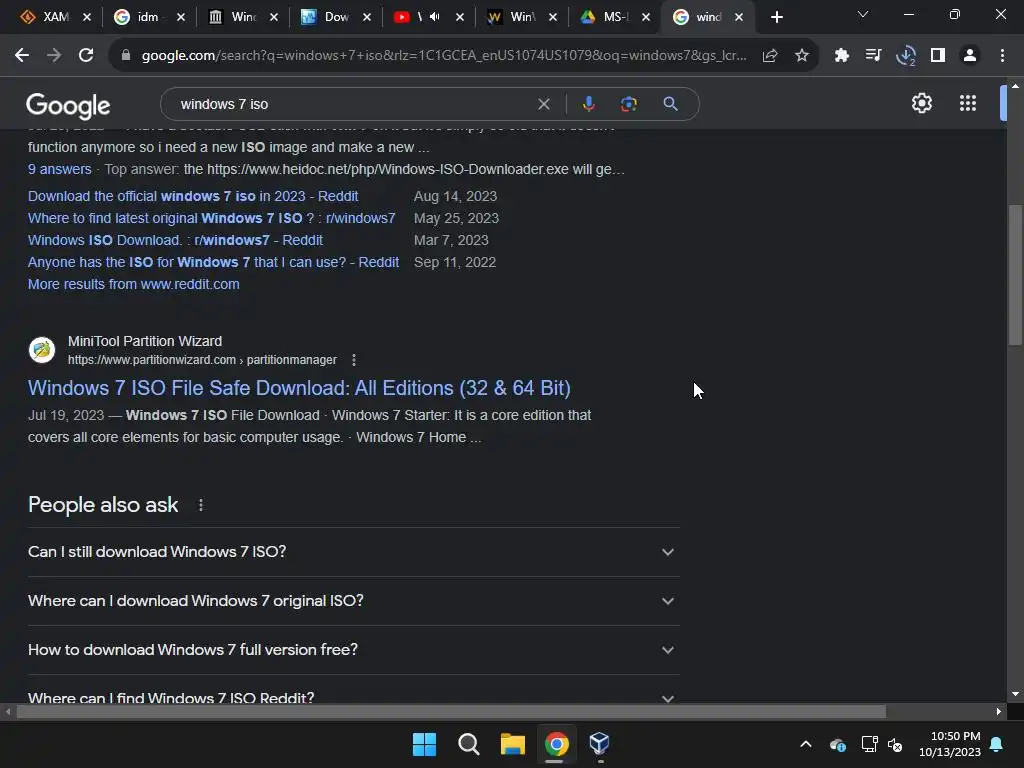
Task: Click the horizontal scrollbar thumb
Action: [x=451, y=711]
